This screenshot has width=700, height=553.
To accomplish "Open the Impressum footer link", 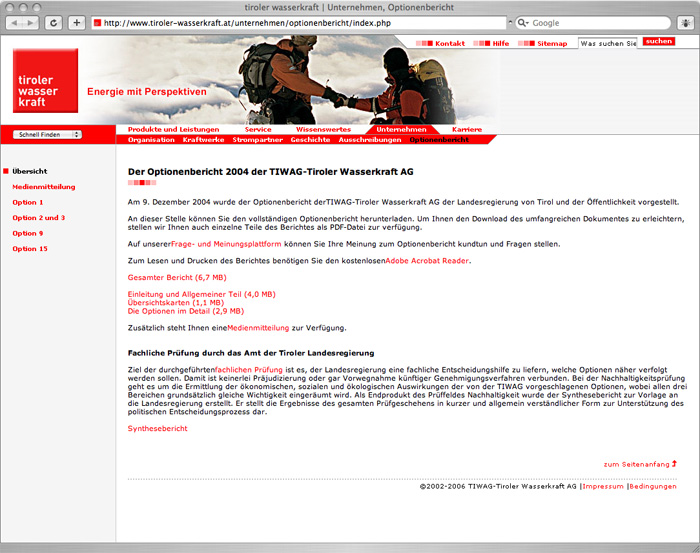I will tap(603, 486).
